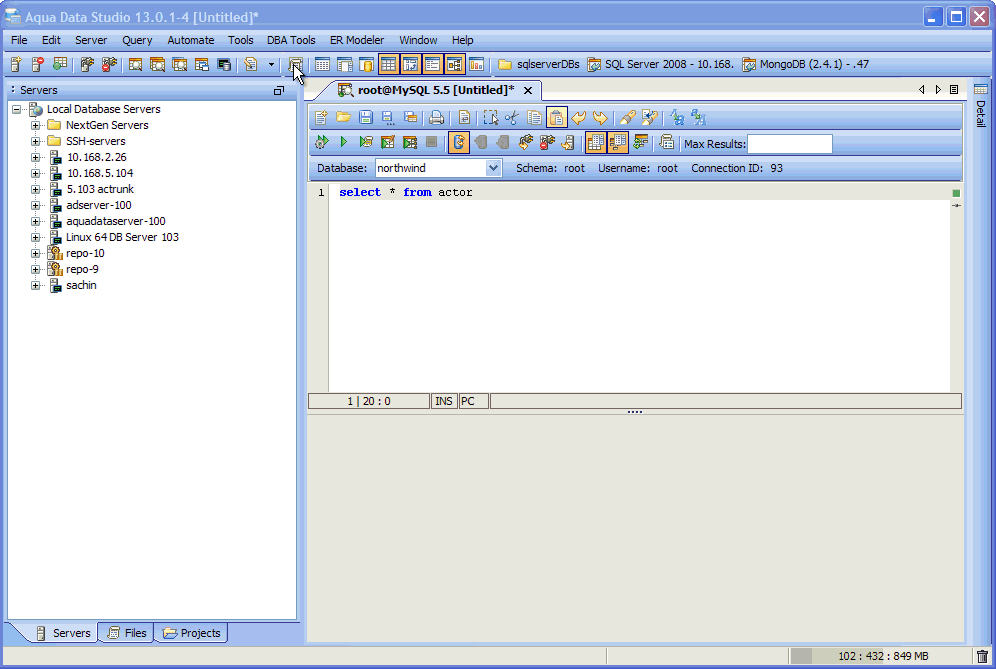Expand the sachin server node
Screen dimensions: 996x669
coord(36,285)
